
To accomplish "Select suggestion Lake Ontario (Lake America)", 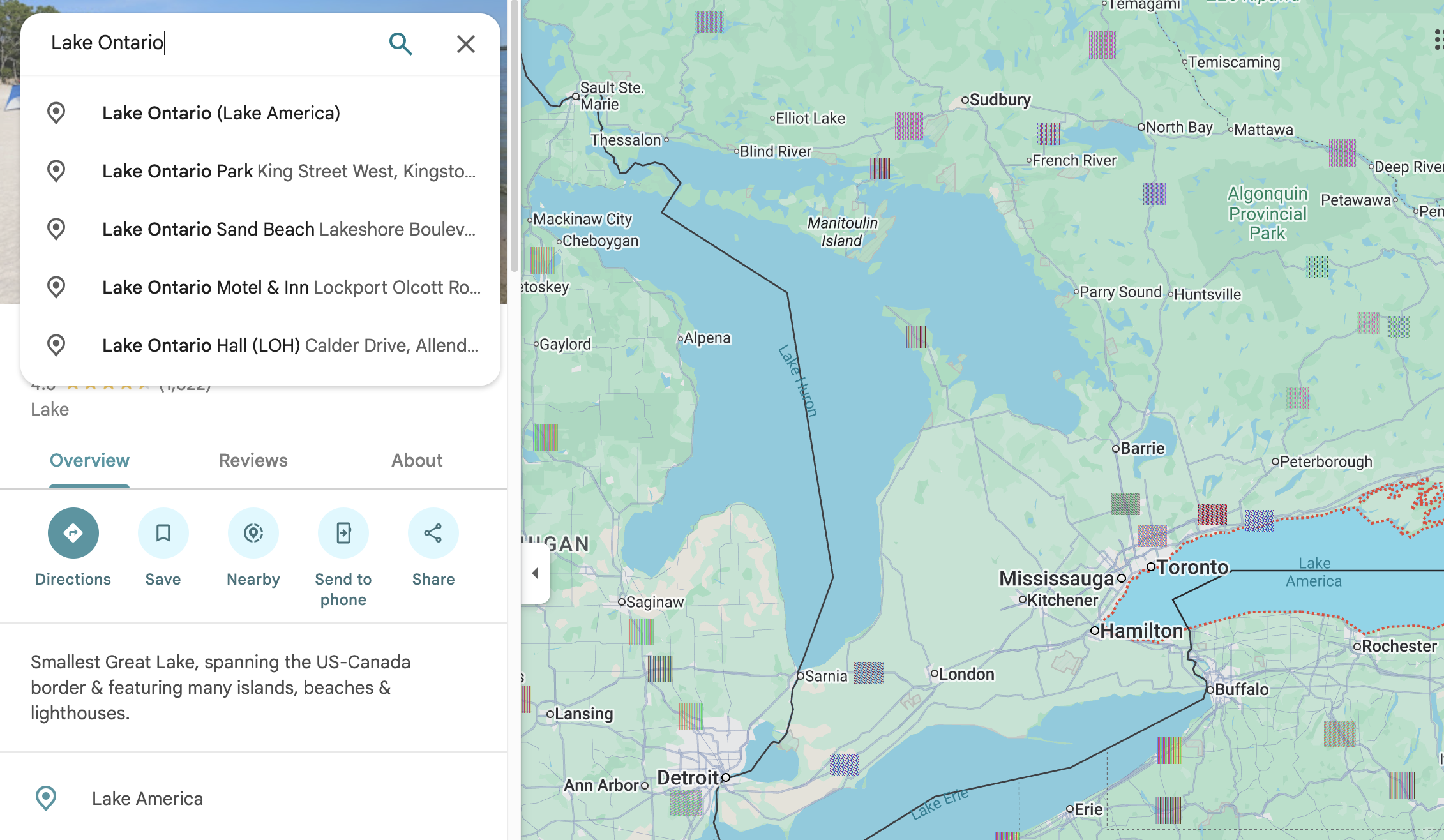I will [x=260, y=113].
